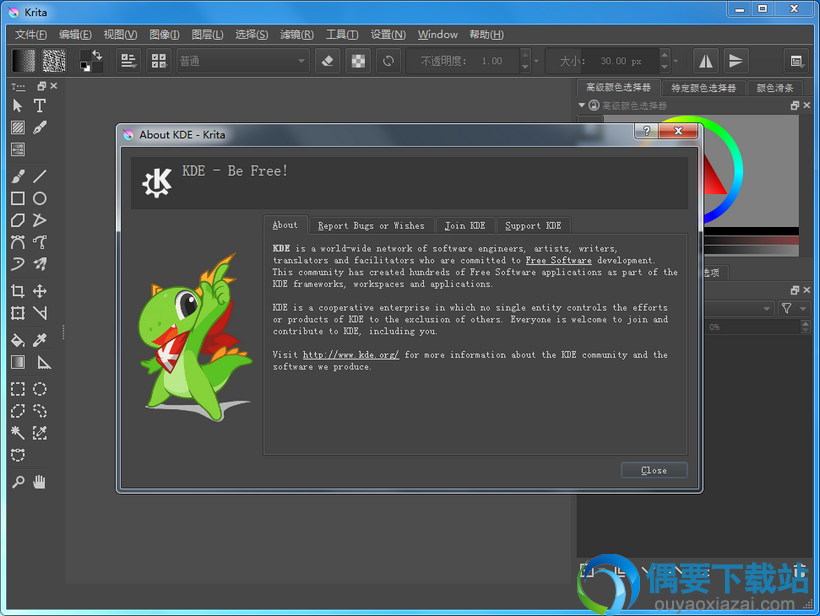Select the gradient editing tool

[x=18, y=150]
